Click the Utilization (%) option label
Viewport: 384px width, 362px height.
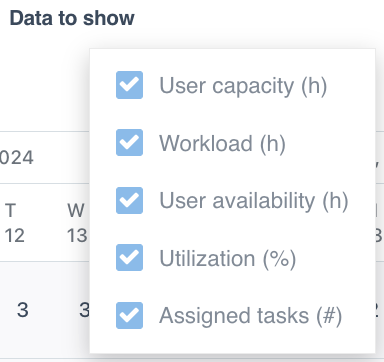228,259
